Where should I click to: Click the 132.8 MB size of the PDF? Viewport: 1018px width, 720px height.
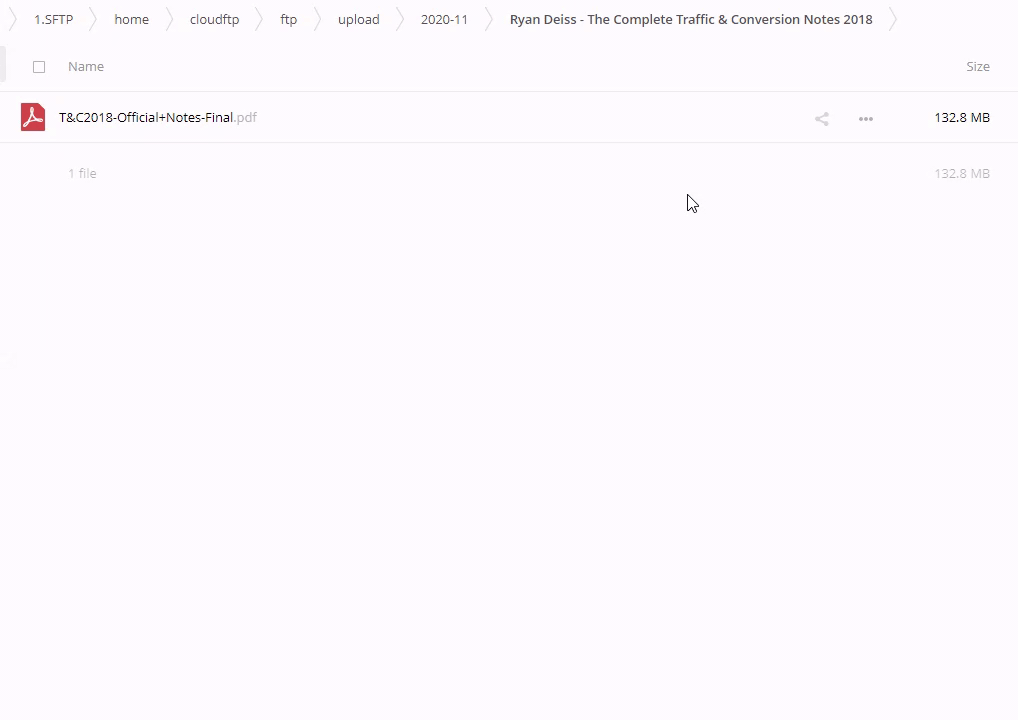click(961, 117)
